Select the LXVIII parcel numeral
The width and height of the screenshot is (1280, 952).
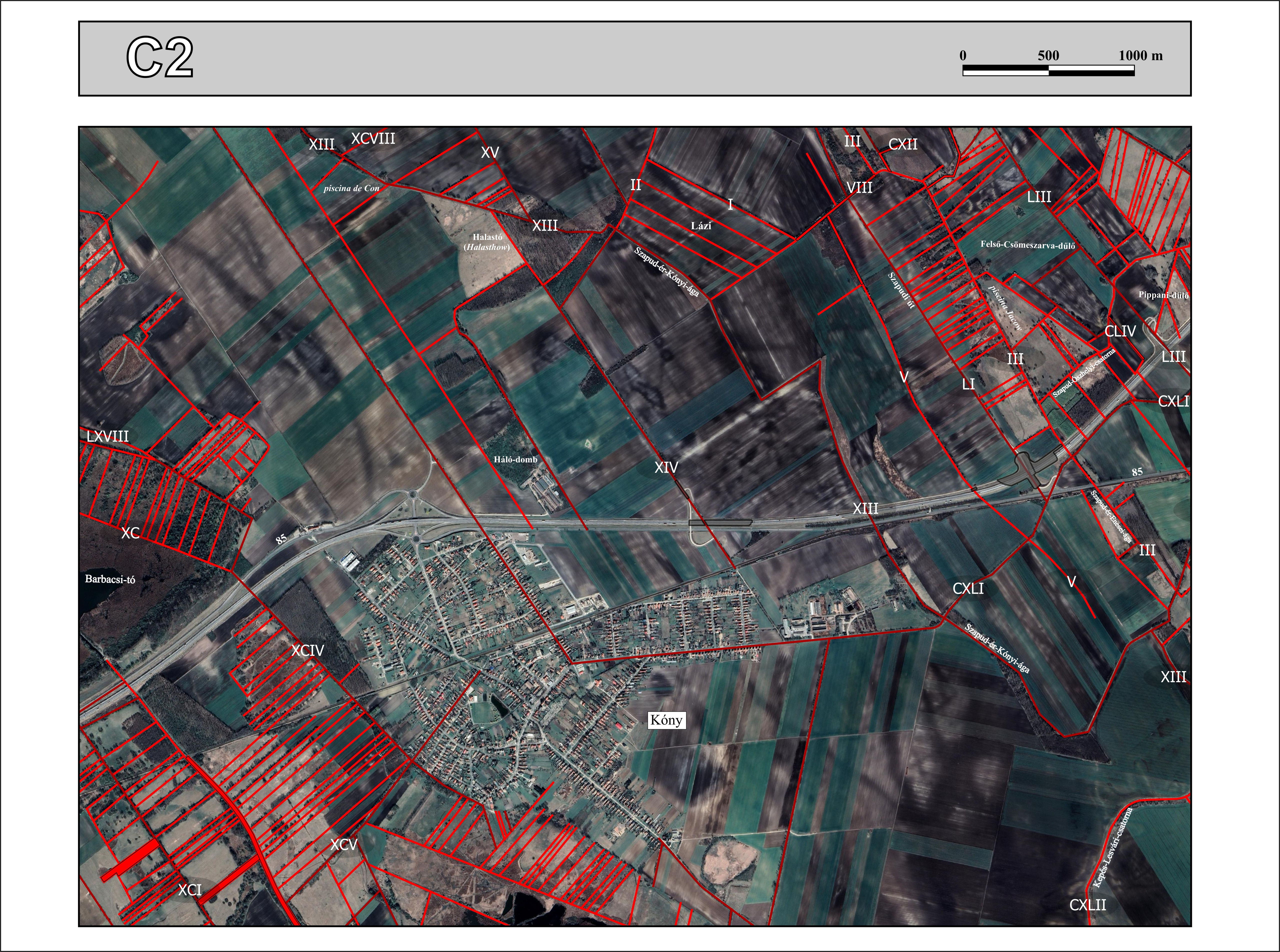tap(108, 436)
